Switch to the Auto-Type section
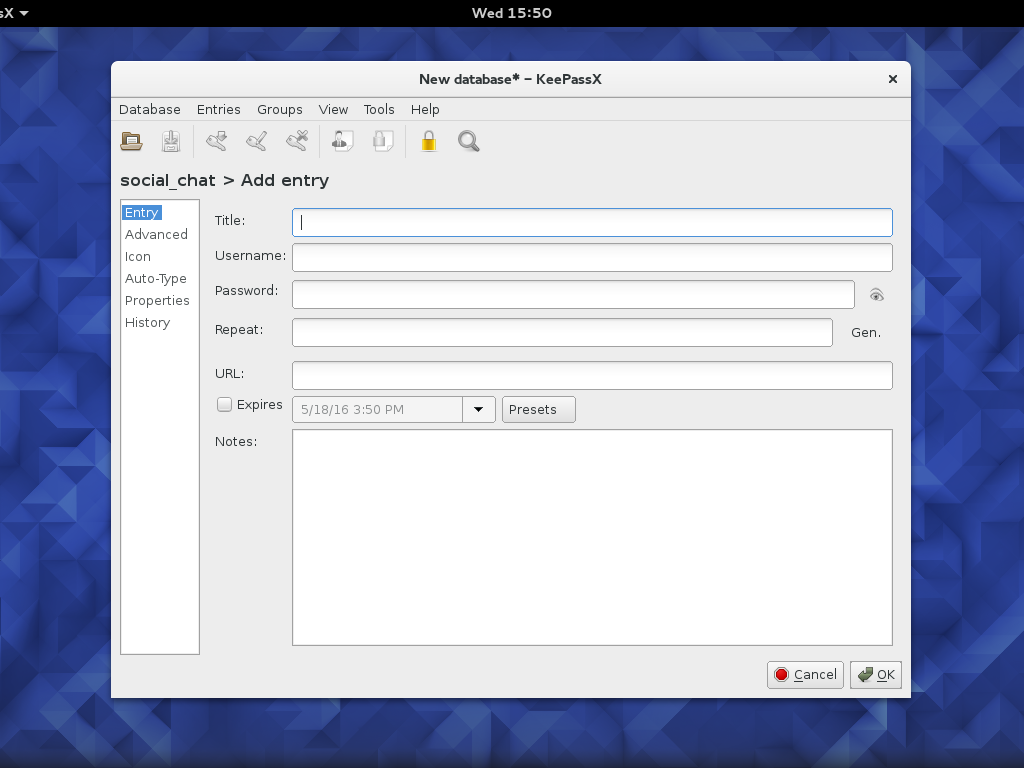 coord(155,278)
